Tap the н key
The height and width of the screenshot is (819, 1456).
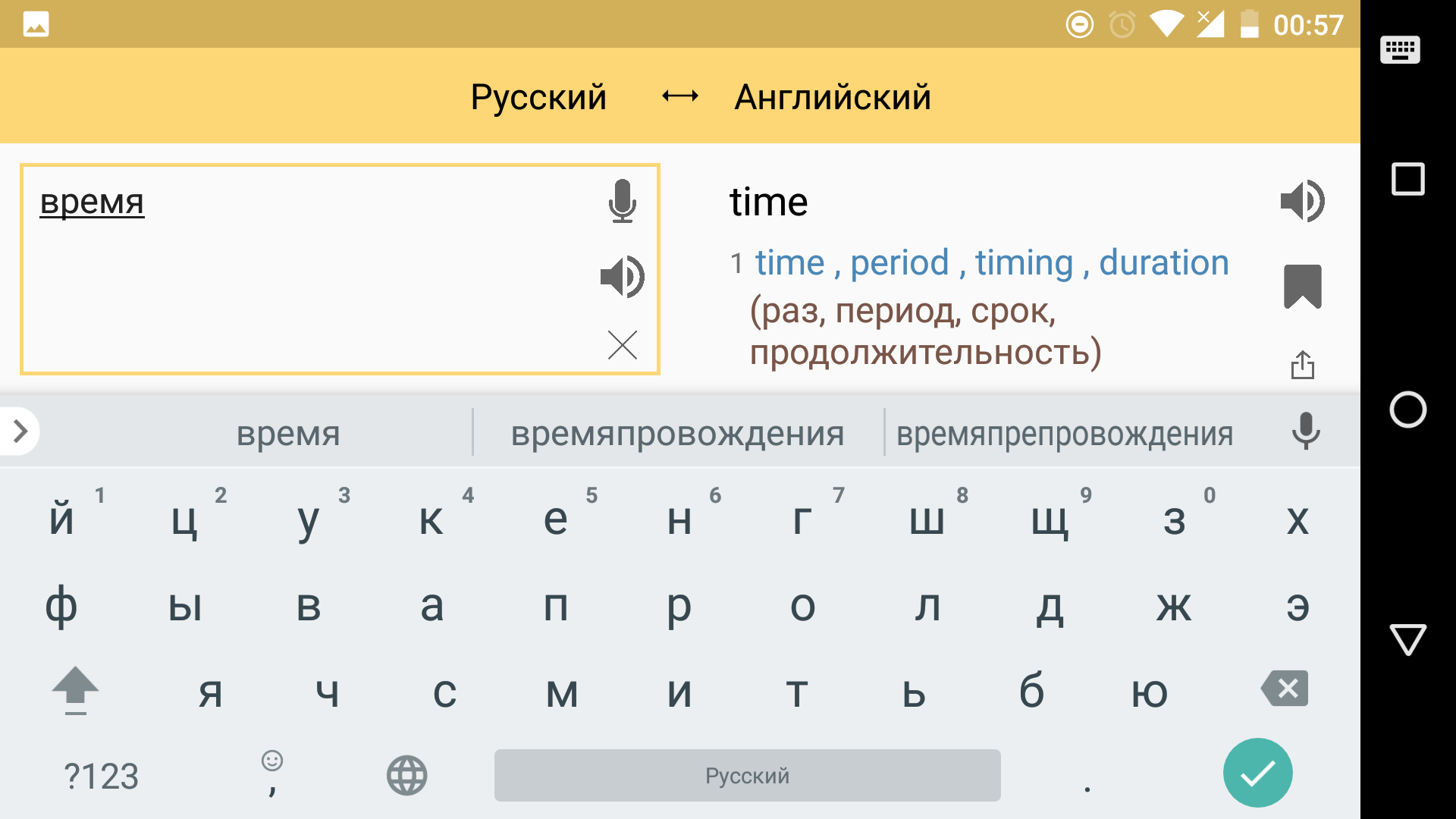pyautogui.click(x=679, y=519)
